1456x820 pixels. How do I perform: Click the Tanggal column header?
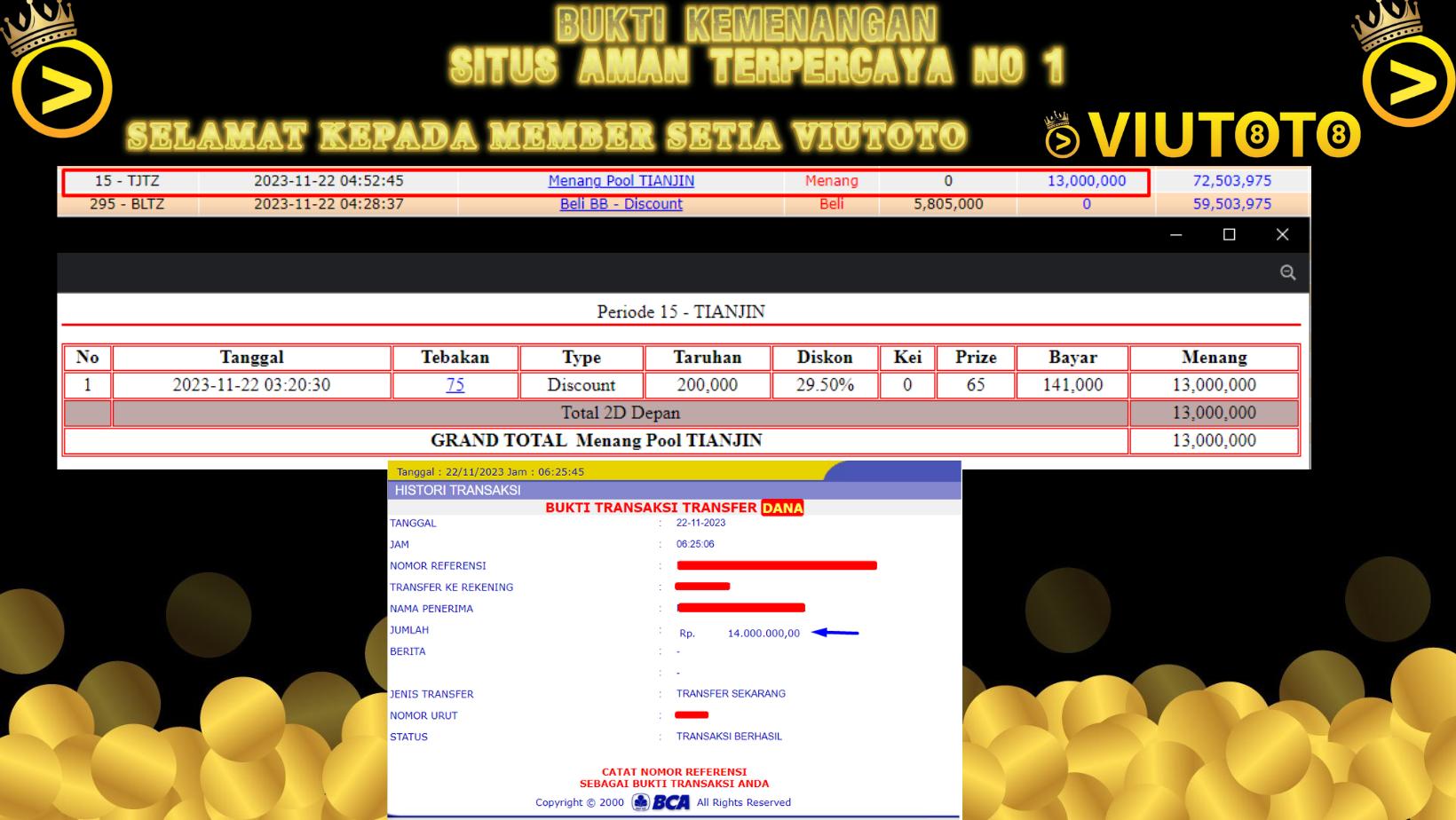coord(252,358)
